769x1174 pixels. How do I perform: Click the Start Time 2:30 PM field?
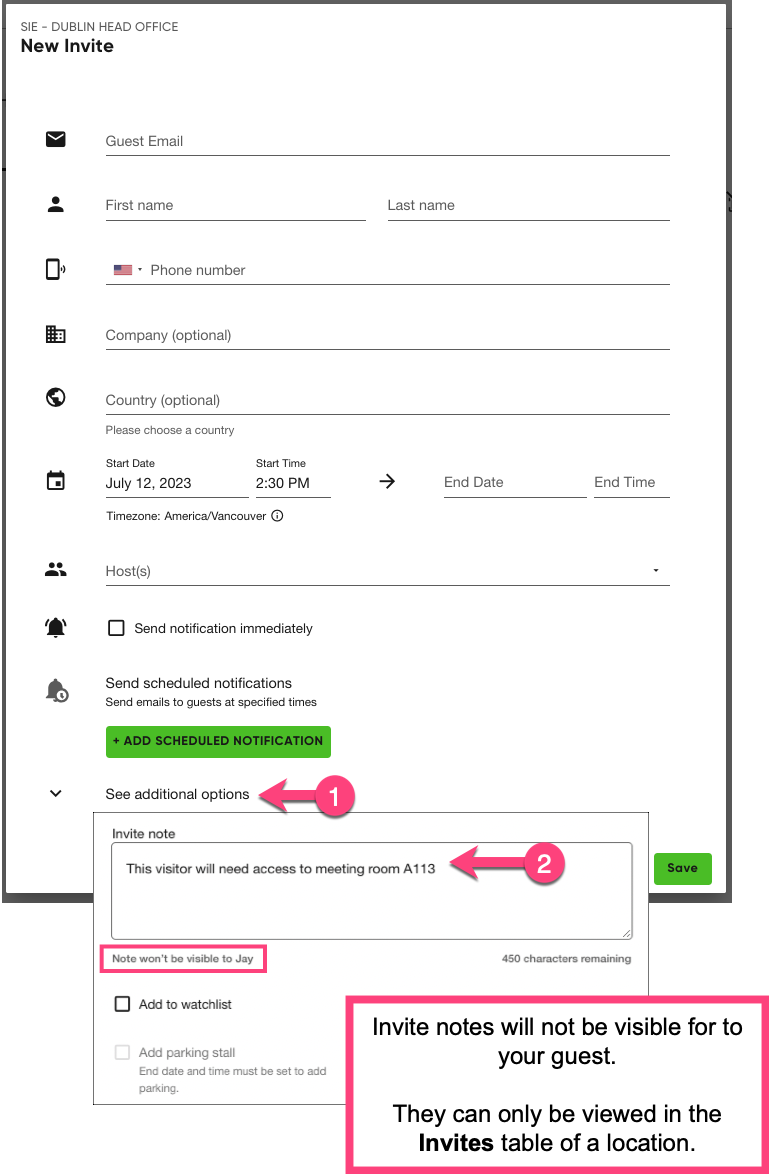tap(292, 483)
